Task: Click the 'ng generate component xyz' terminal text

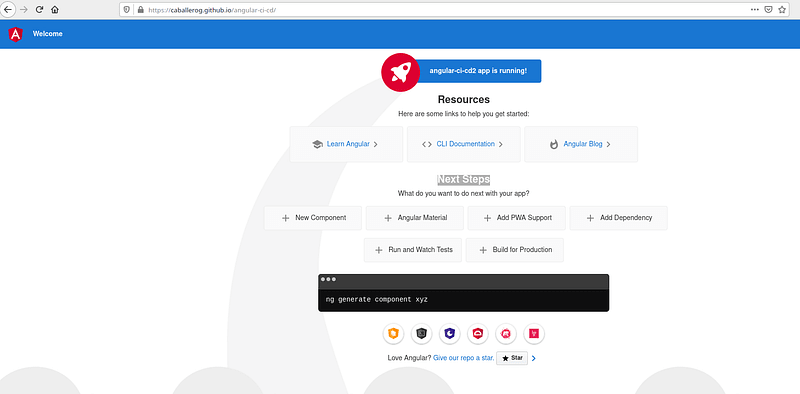Action: click(377, 300)
